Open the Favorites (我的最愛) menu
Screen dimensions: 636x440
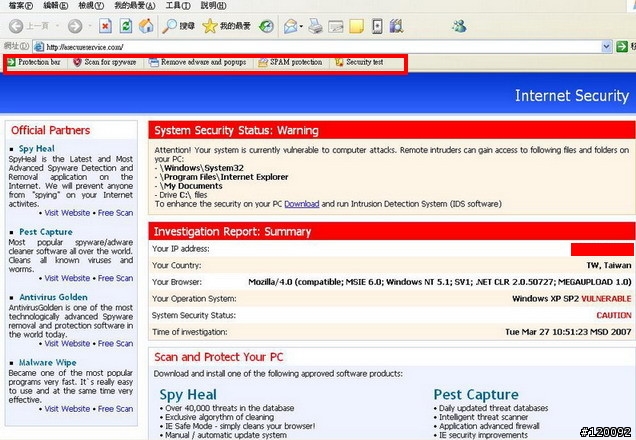[135, 6]
